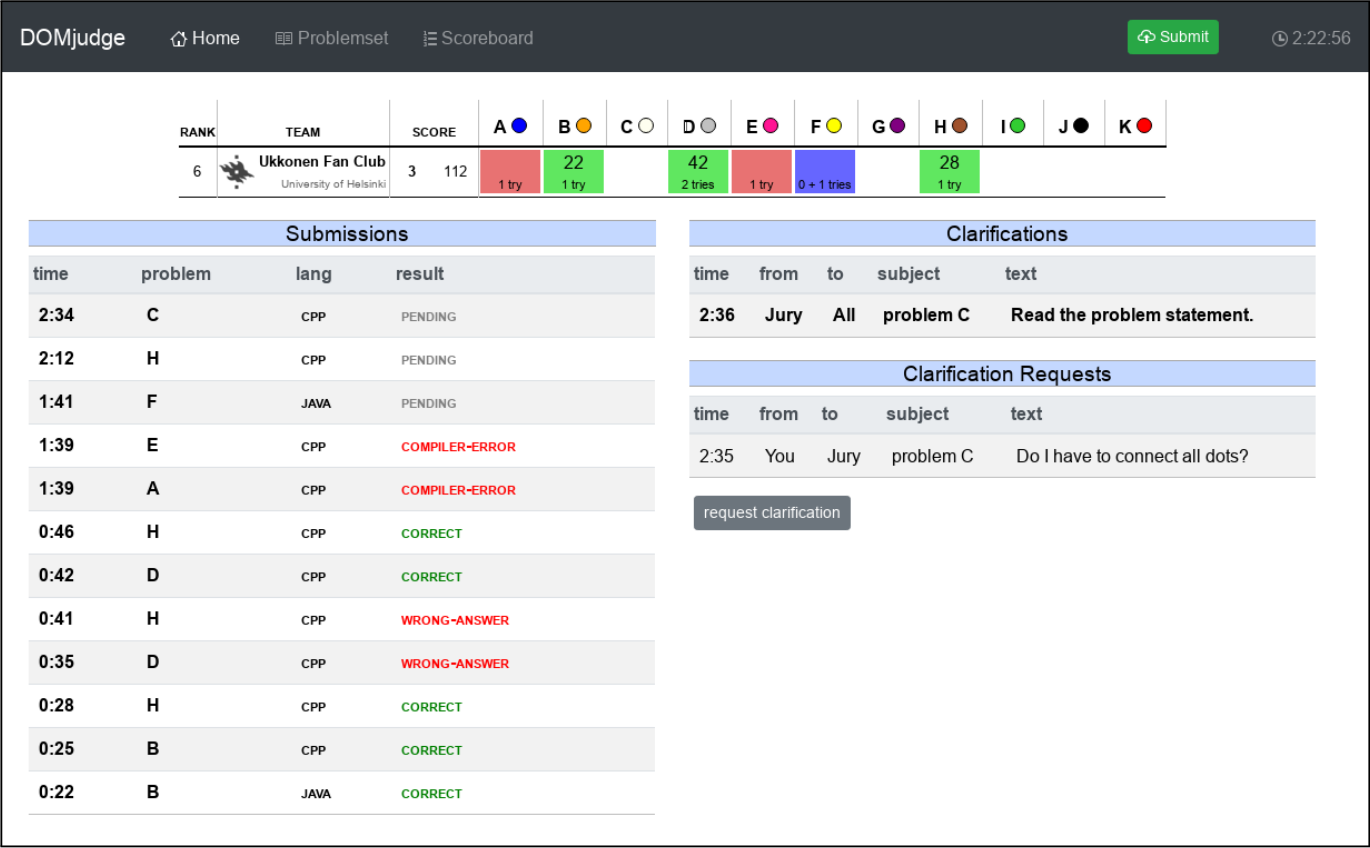Click the red balloon icon for problem K
Viewport: 1370px width, 848px height.
[1145, 126]
